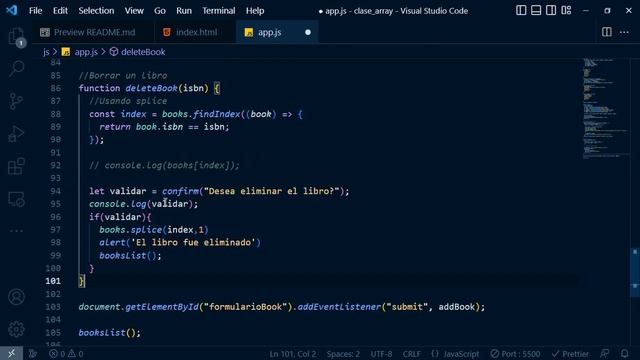Change UTF-8 file encoding
The width and height of the screenshot is (640, 360).
[381, 353]
